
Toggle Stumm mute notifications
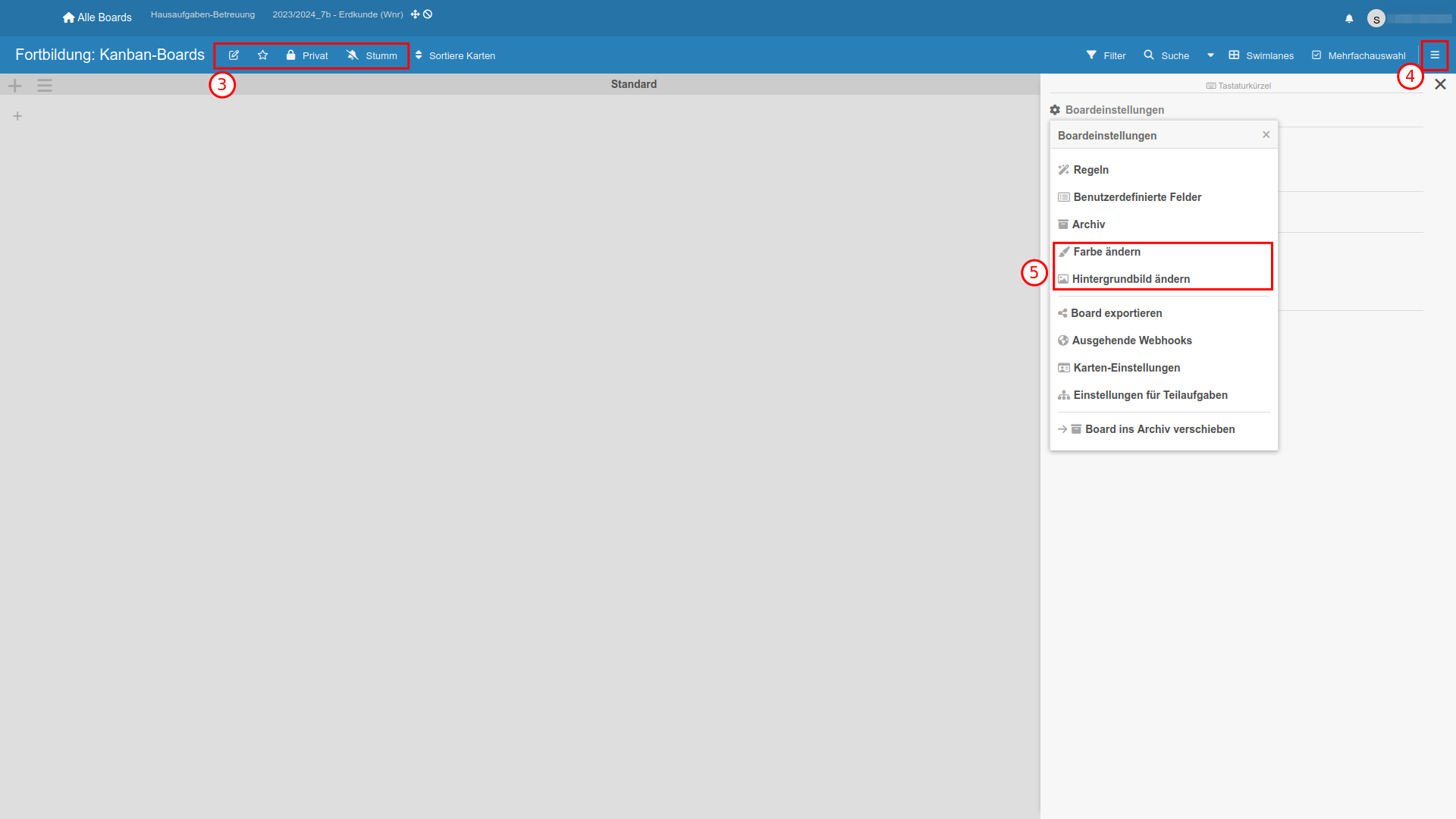(372, 55)
